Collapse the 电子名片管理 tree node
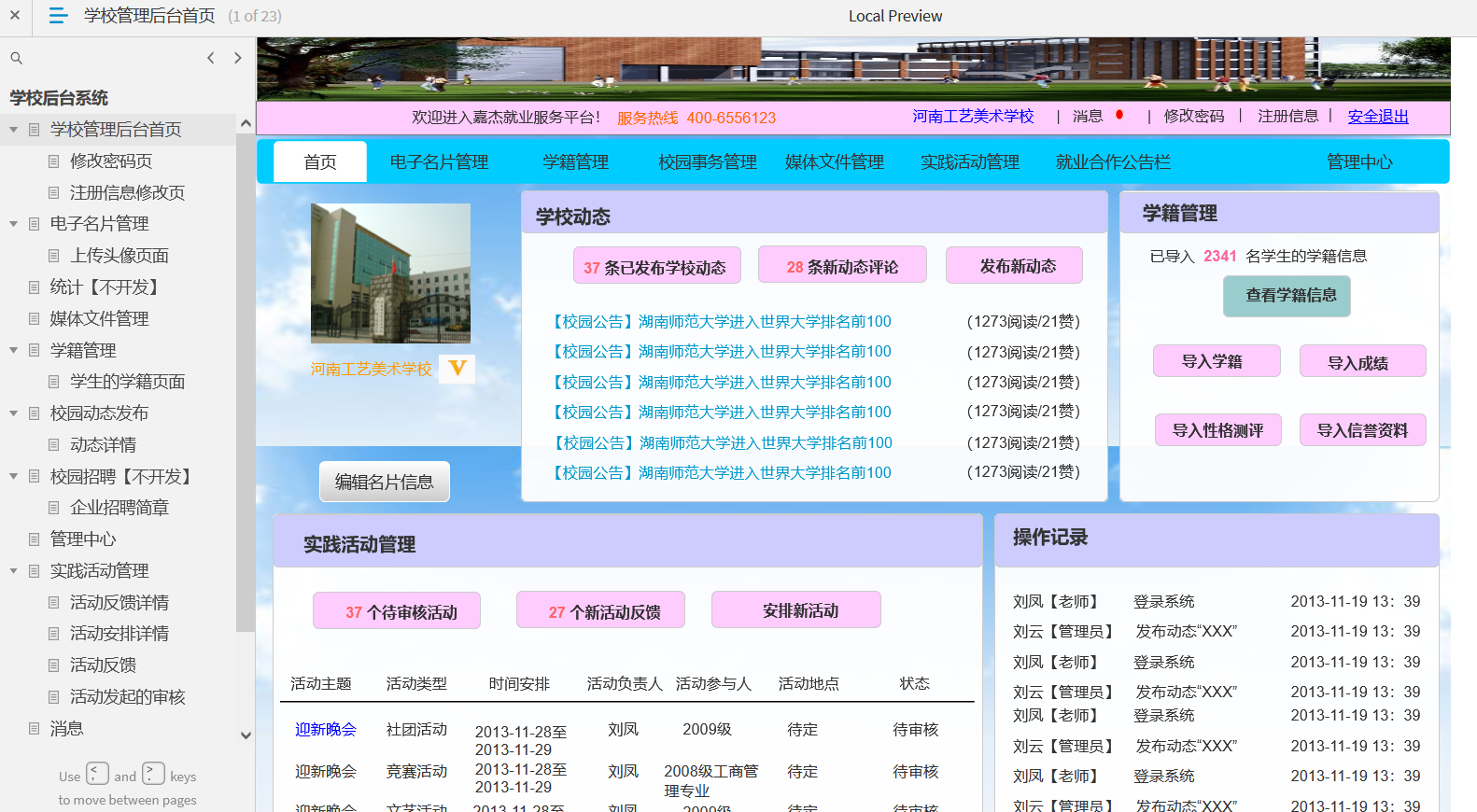The image size is (1477, 812). click(13, 224)
